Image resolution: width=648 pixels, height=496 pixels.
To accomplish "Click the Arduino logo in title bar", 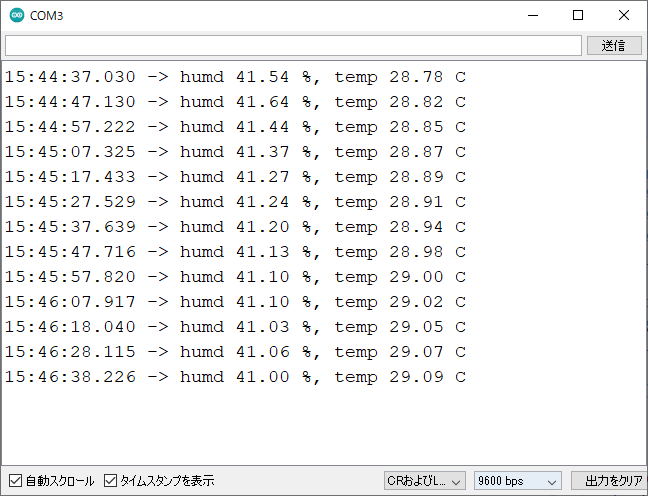I will [x=16, y=16].
